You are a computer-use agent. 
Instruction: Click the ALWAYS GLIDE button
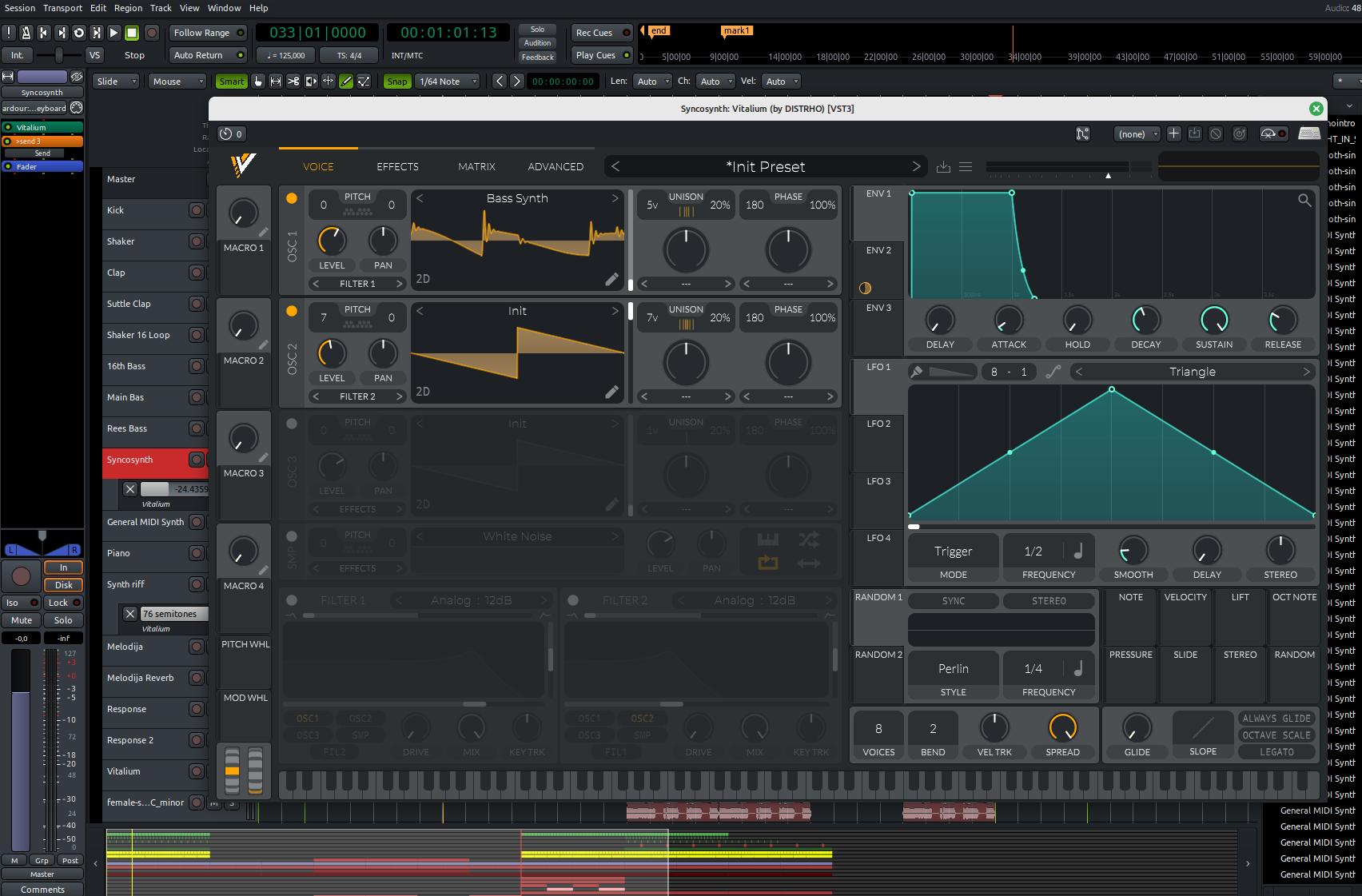(x=1276, y=718)
